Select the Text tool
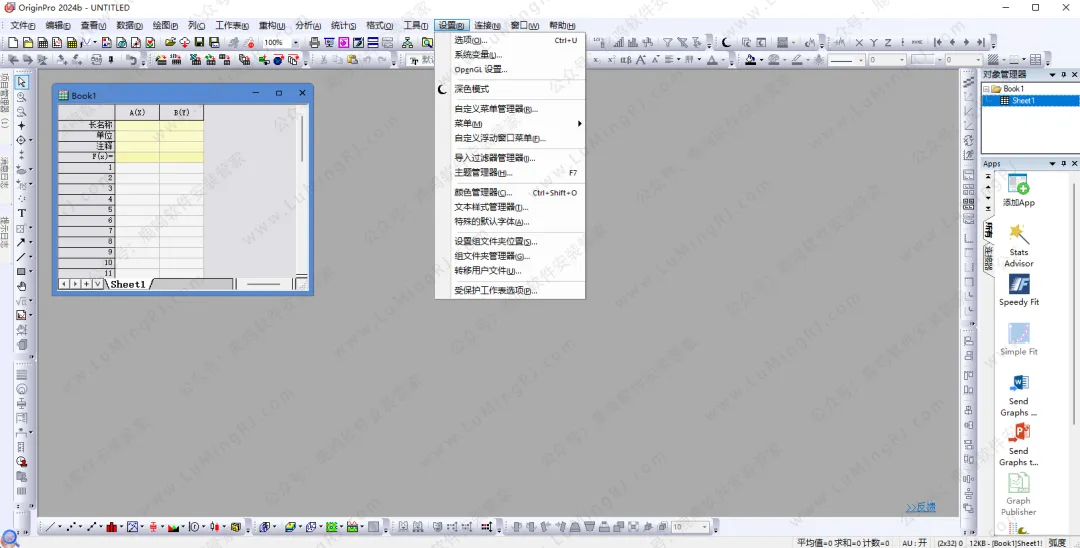The width and height of the screenshot is (1080, 548). (x=21, y=213)
